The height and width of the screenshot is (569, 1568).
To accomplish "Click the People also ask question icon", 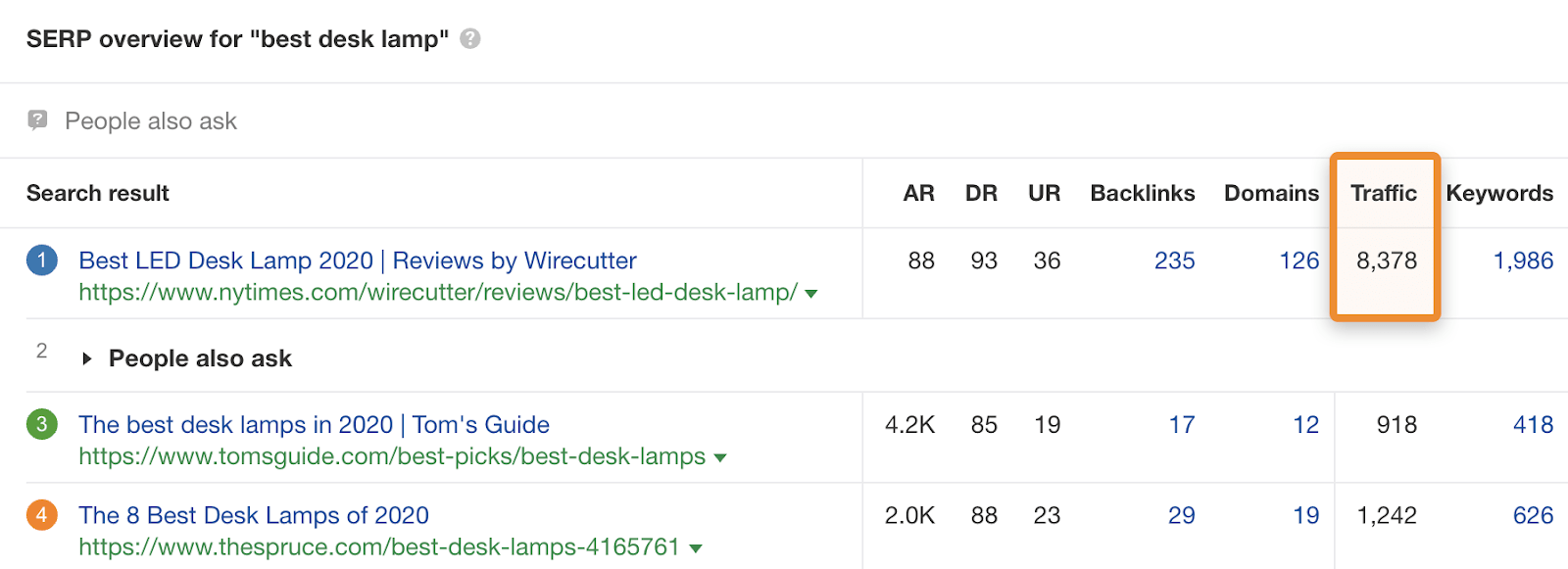I will click(36, 119).
